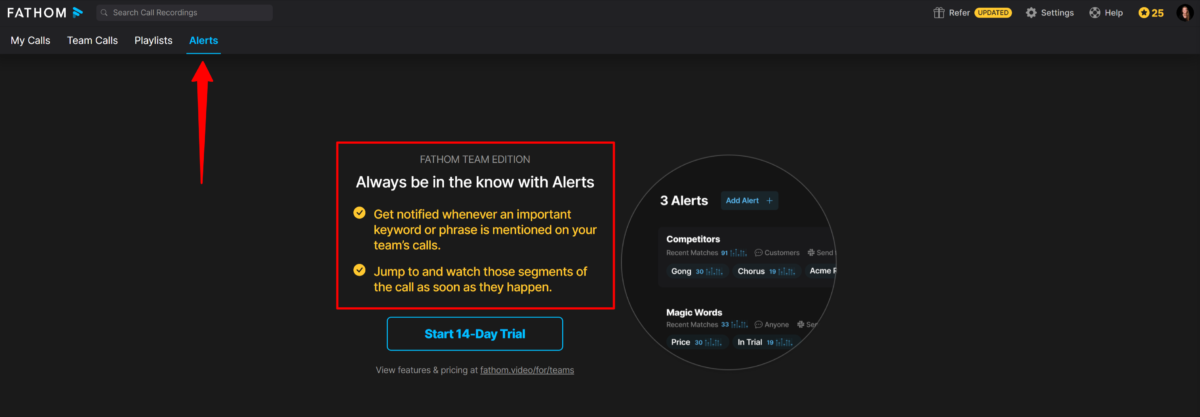
Task: Click the Help lifebuoy icon
Action: 1094,13
